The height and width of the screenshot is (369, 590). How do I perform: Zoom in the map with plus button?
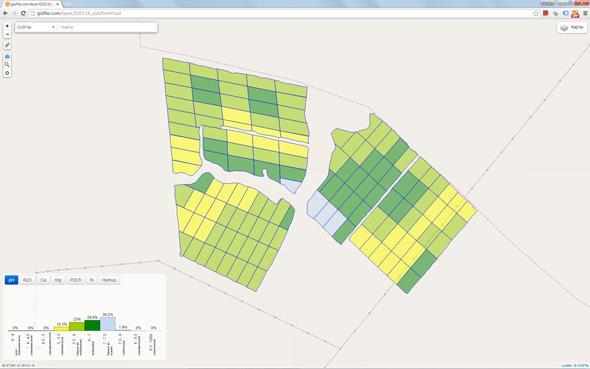coord(7,26)
